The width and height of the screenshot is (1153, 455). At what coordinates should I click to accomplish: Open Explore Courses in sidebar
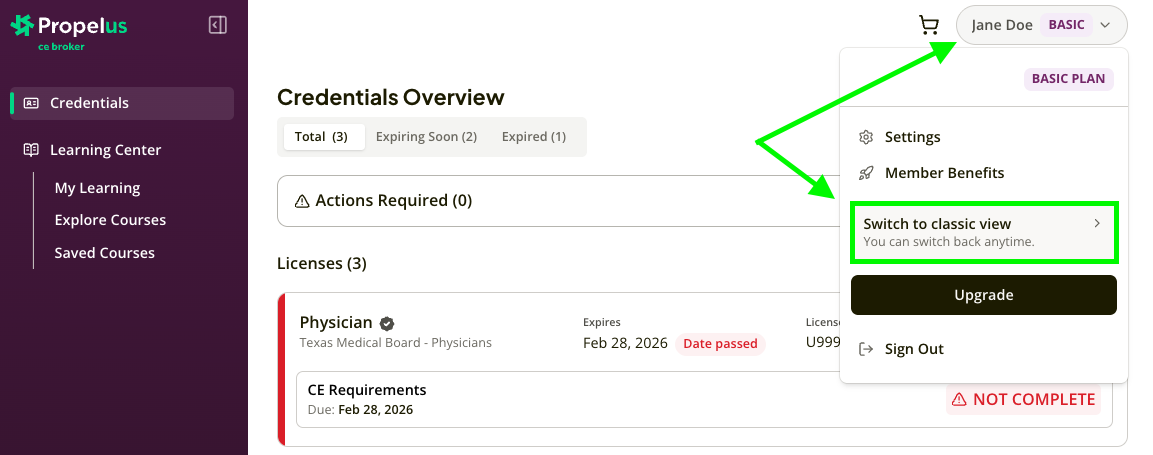coord(110,220)
